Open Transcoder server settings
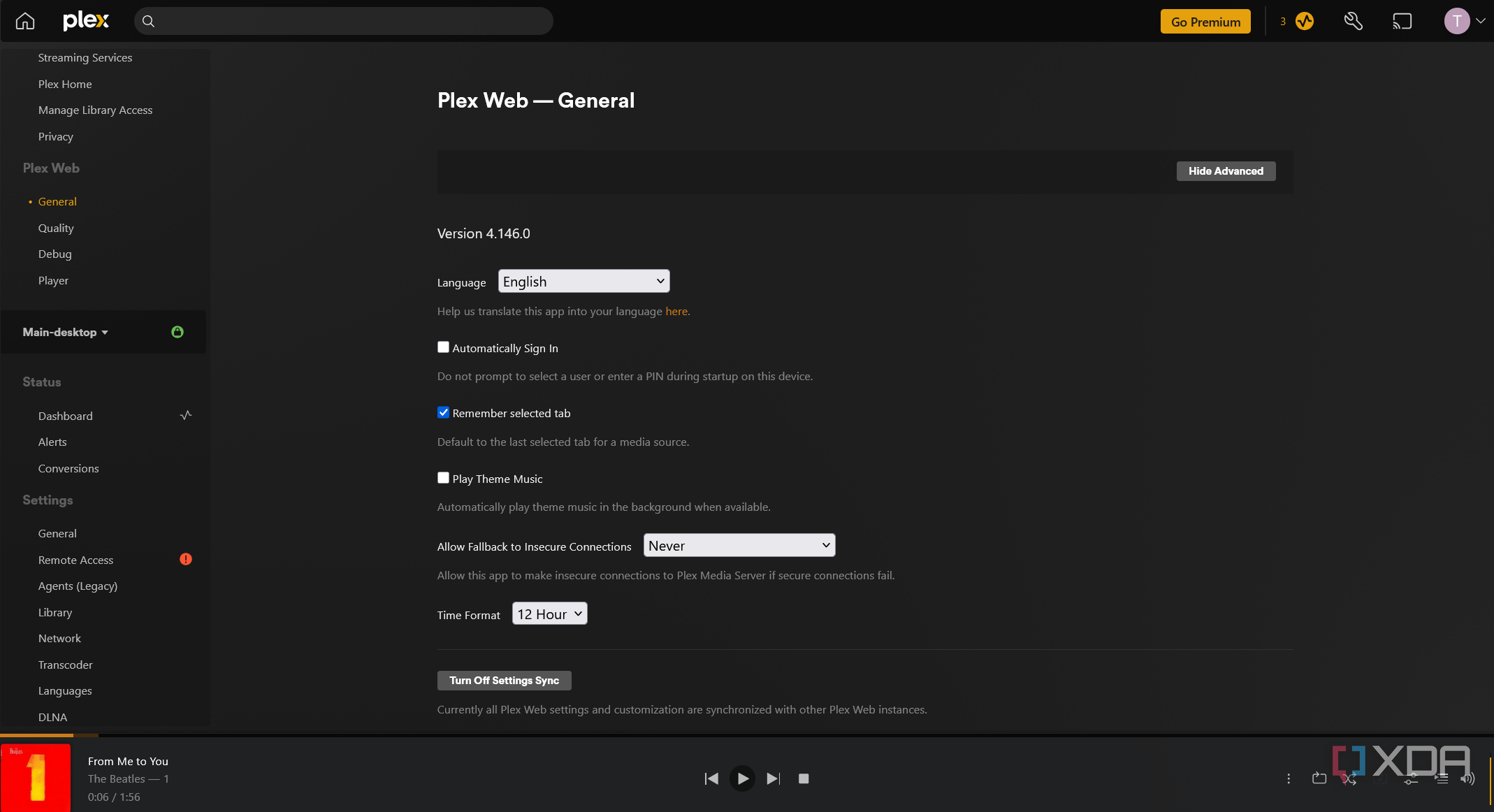 point(65,665)
